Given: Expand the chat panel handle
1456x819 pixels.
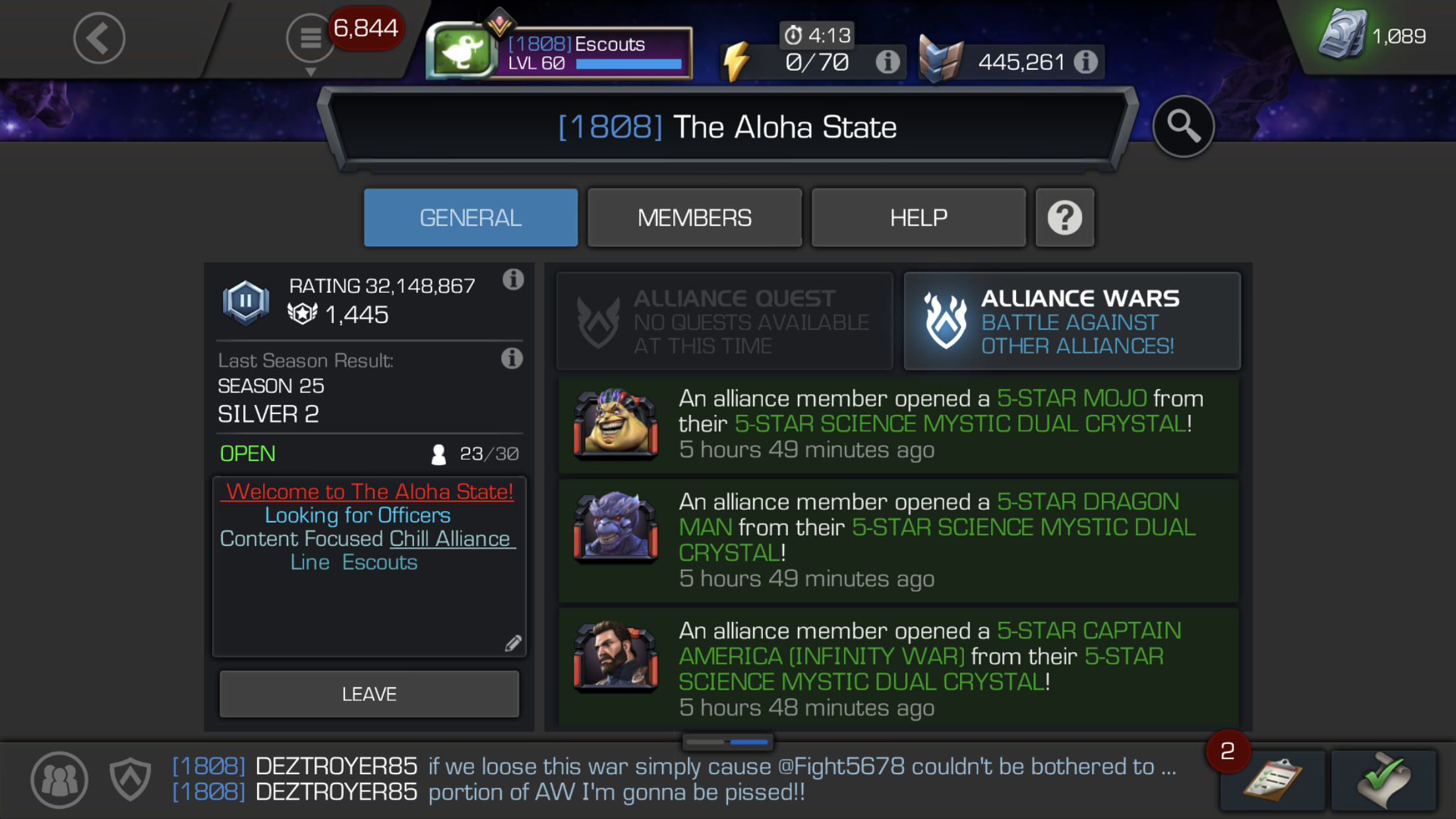Looking at the screenshot, I should click(x=727, y=742).
